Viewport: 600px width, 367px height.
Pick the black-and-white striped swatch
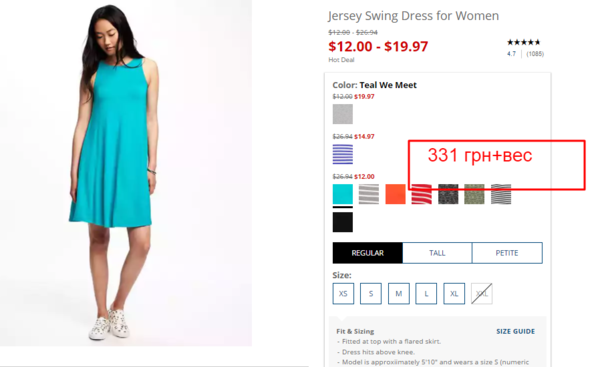[x=501, y=194]
